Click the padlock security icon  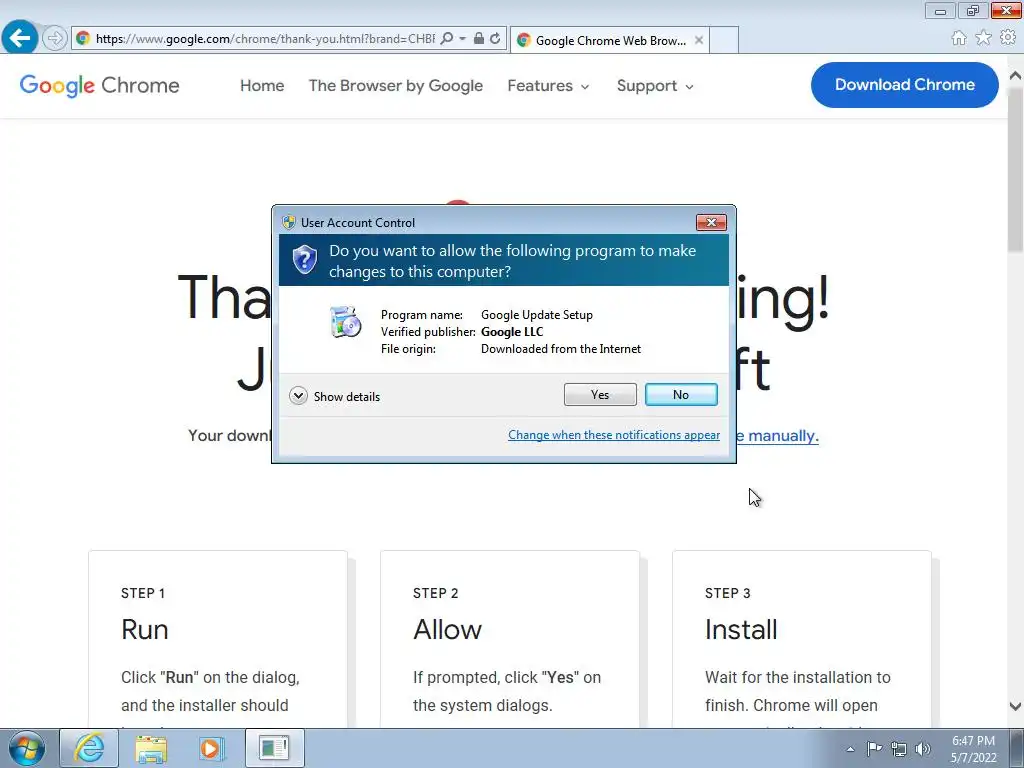pyautogui.click(x=479, y=38)
